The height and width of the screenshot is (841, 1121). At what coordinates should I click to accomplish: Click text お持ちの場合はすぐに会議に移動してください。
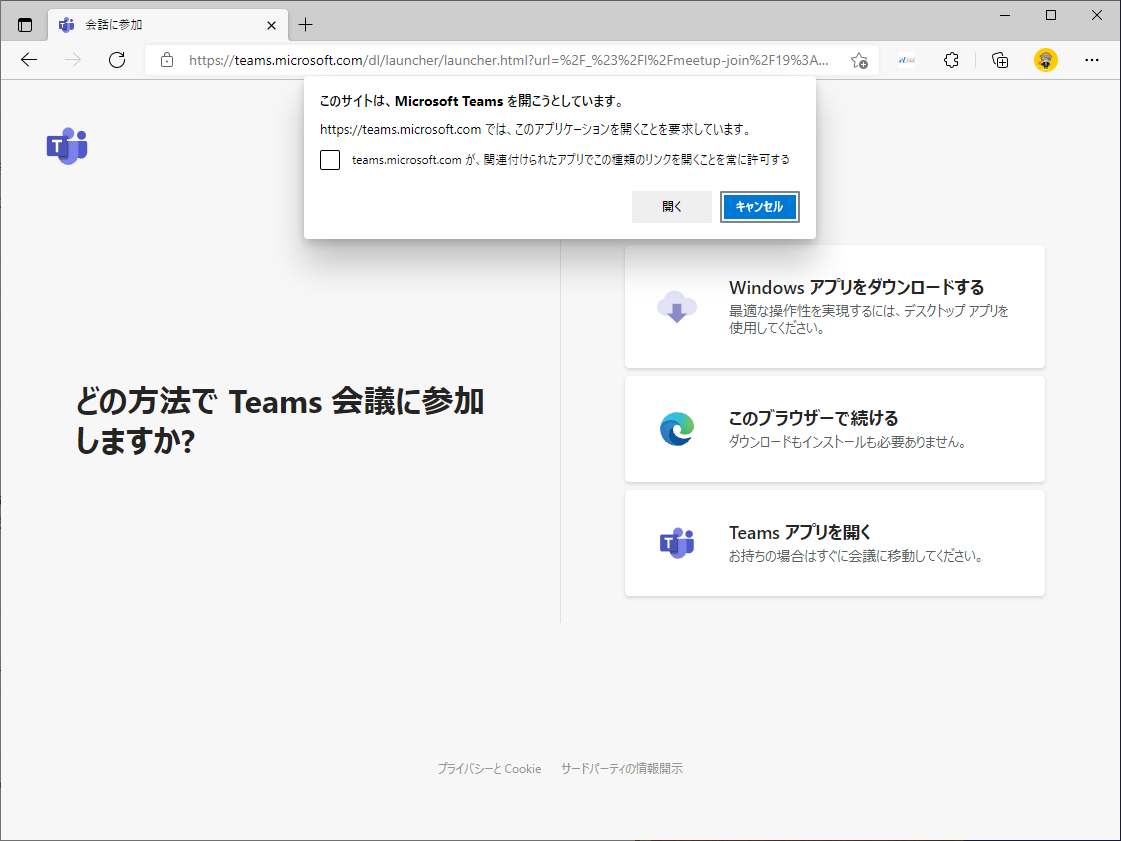[x=856, y=556]
